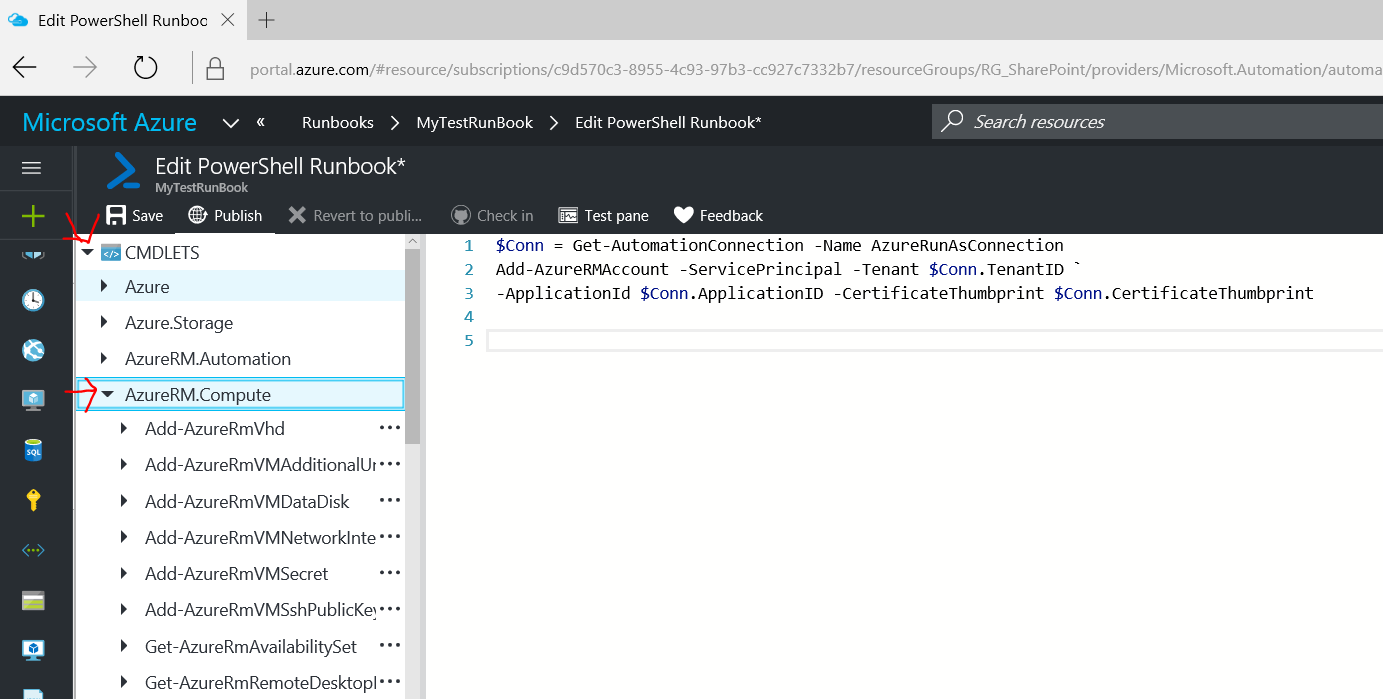Select the Add-AzureRmVMAdditionalUnattendContent tree item

pyautogui.click(x=260, y=465)
